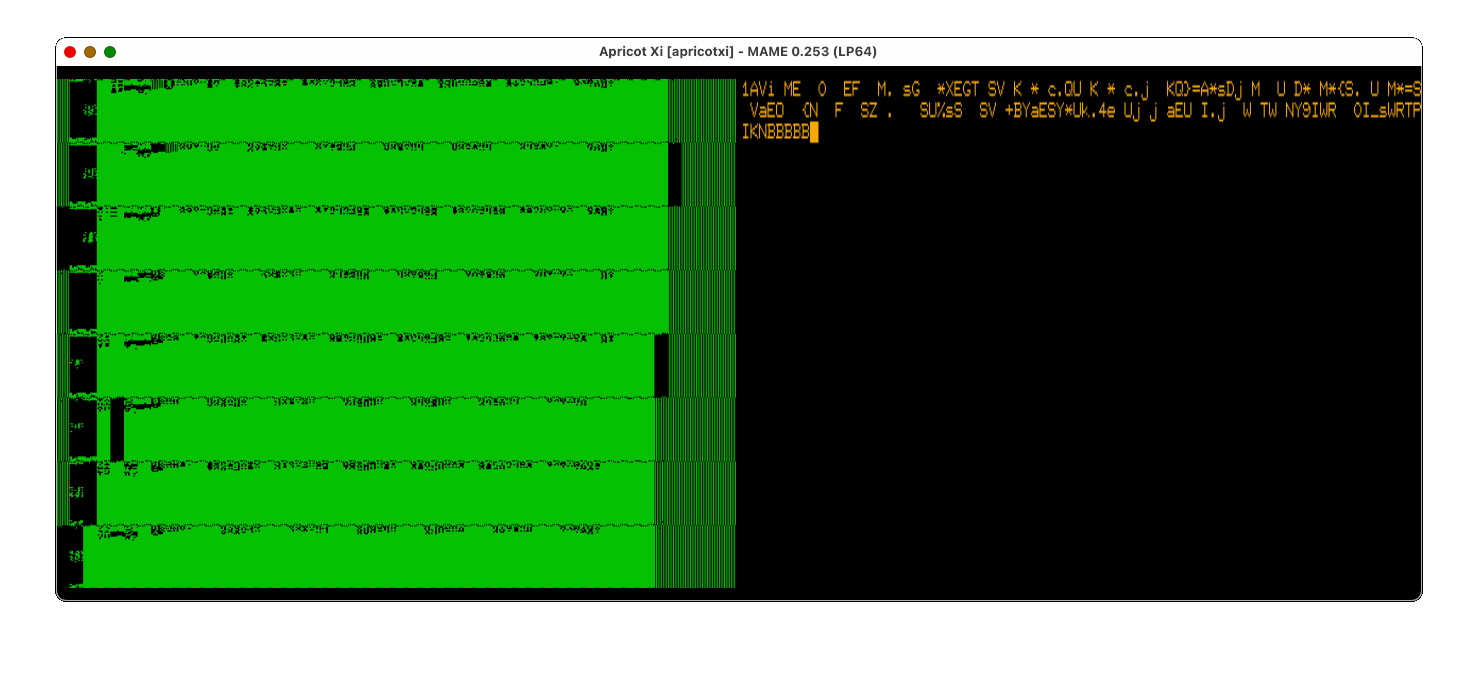Click the "*XEGT" text in the first line

(x=958, y=90)
